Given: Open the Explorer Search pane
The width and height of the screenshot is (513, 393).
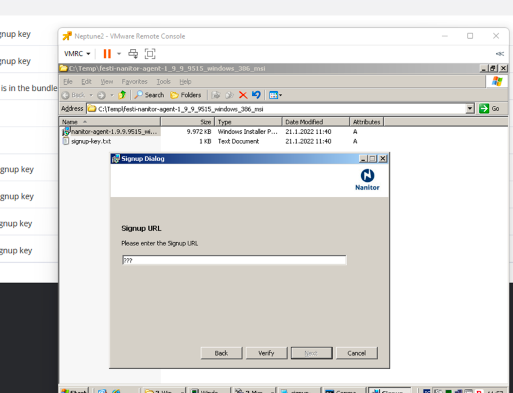Looking at the screenshot, I should pyautogui.click(x=149, y=95).
